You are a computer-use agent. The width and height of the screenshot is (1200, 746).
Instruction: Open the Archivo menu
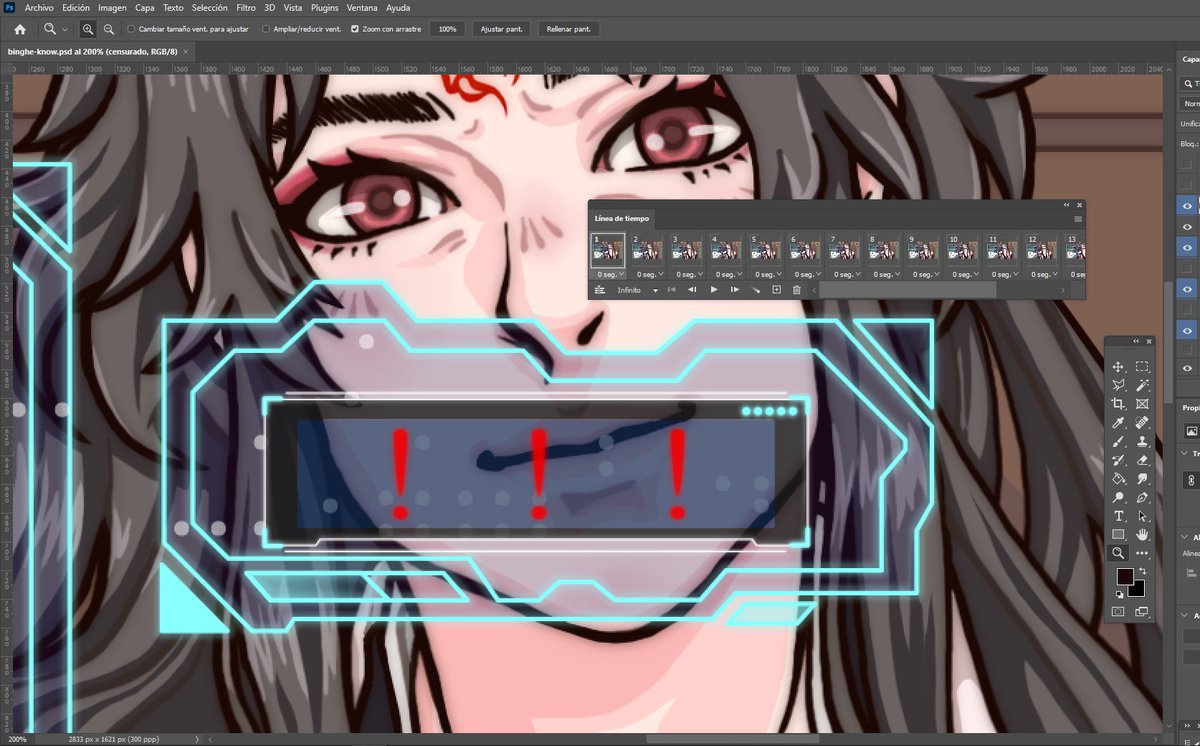(x=39, y=7)
